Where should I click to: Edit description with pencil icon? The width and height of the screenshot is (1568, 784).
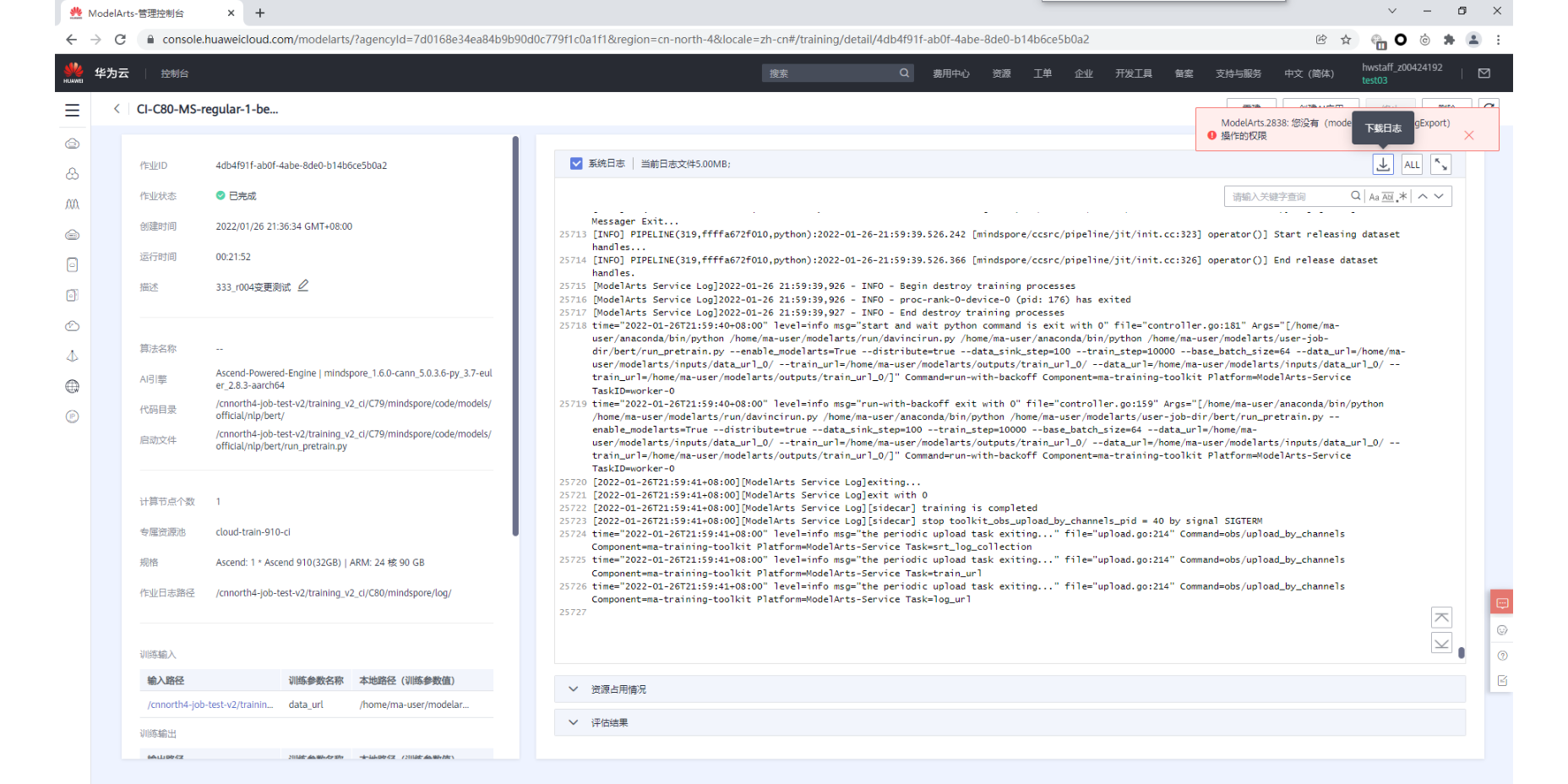[303, 286]
